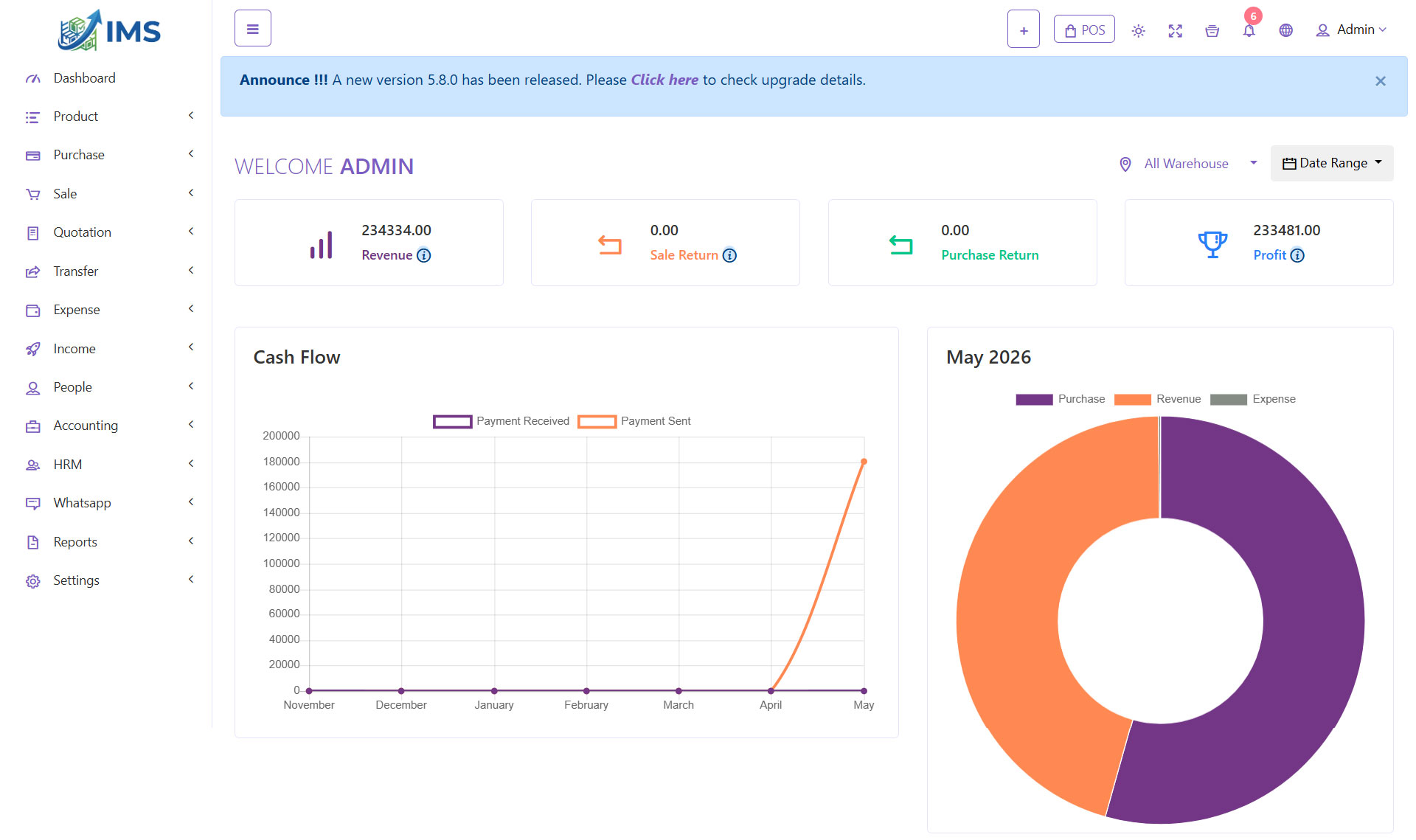The height and width of the screenshot is (840, 1416).
Task: Open the Admin user dropdown
Action: (x=1351, y=29)
